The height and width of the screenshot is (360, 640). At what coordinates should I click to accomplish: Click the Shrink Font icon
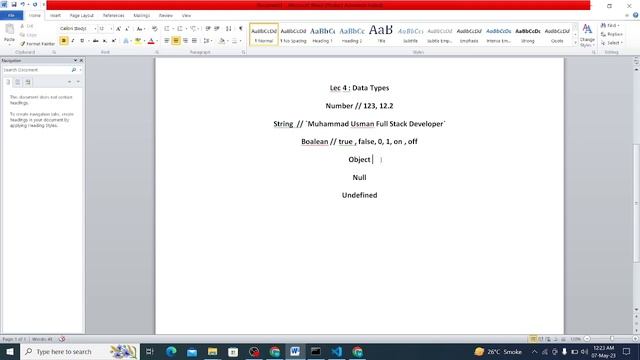(x=127, y=29)
